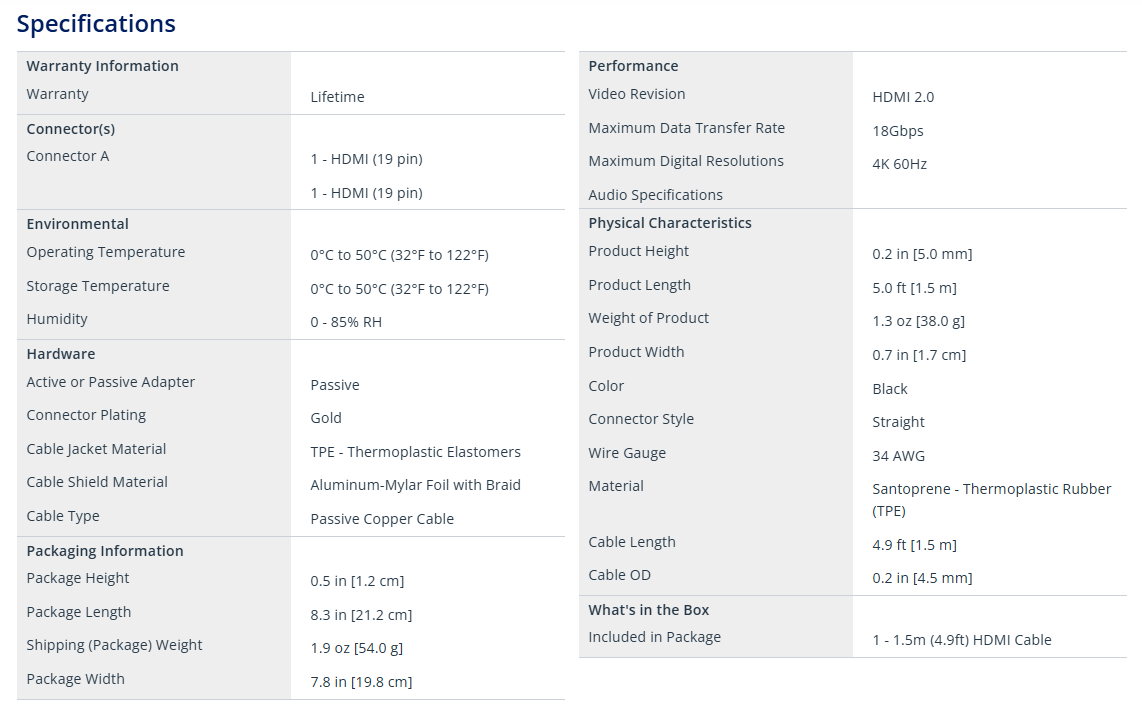
Task: Click Santoprene - Thermoplastic Rubber material value
Action: (992, 499)
